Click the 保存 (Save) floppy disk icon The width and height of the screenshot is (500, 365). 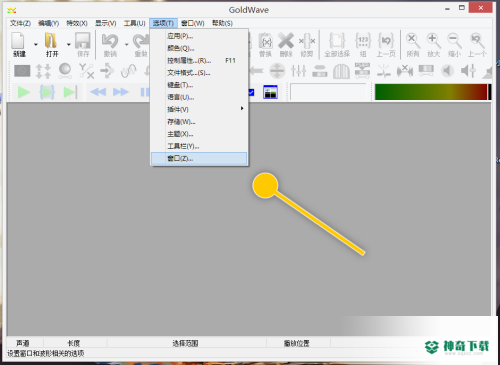pos(83,41)
